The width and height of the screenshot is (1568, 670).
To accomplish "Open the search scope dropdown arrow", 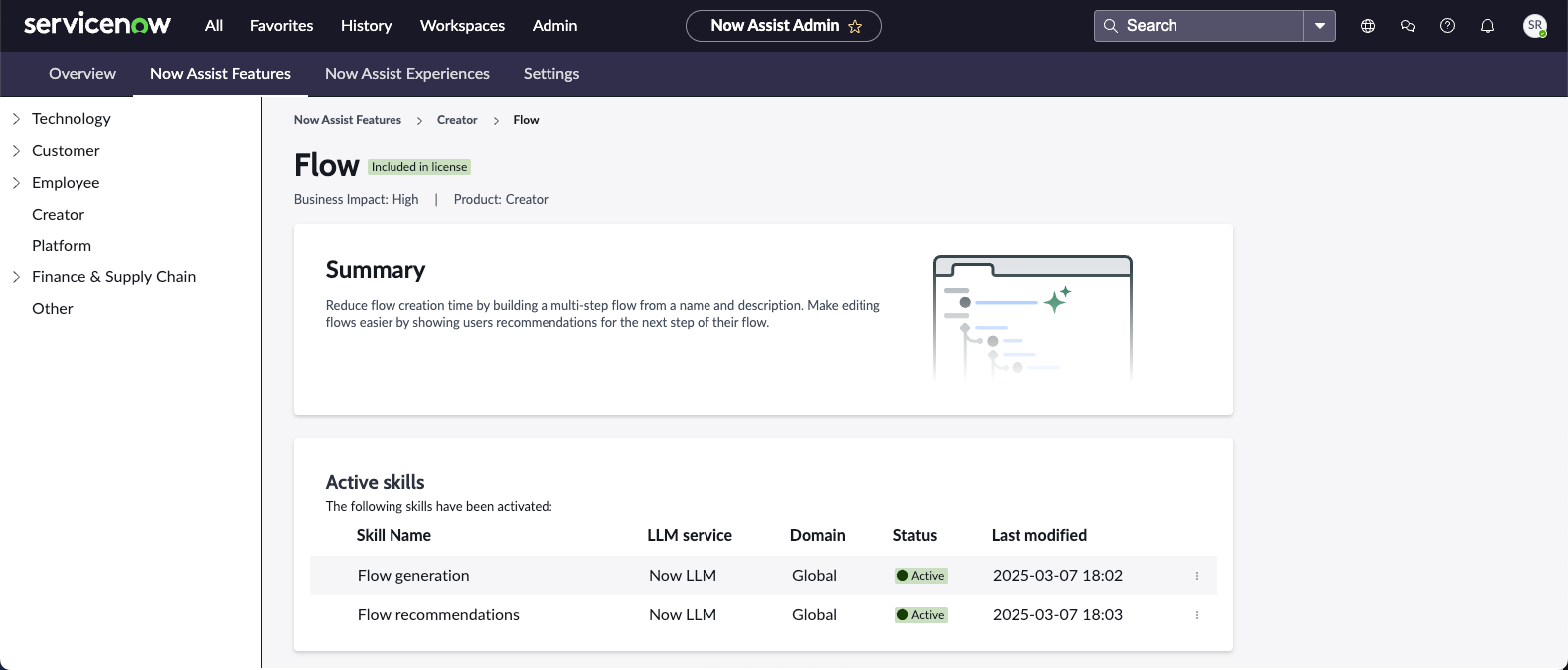I will point(1320,26).
